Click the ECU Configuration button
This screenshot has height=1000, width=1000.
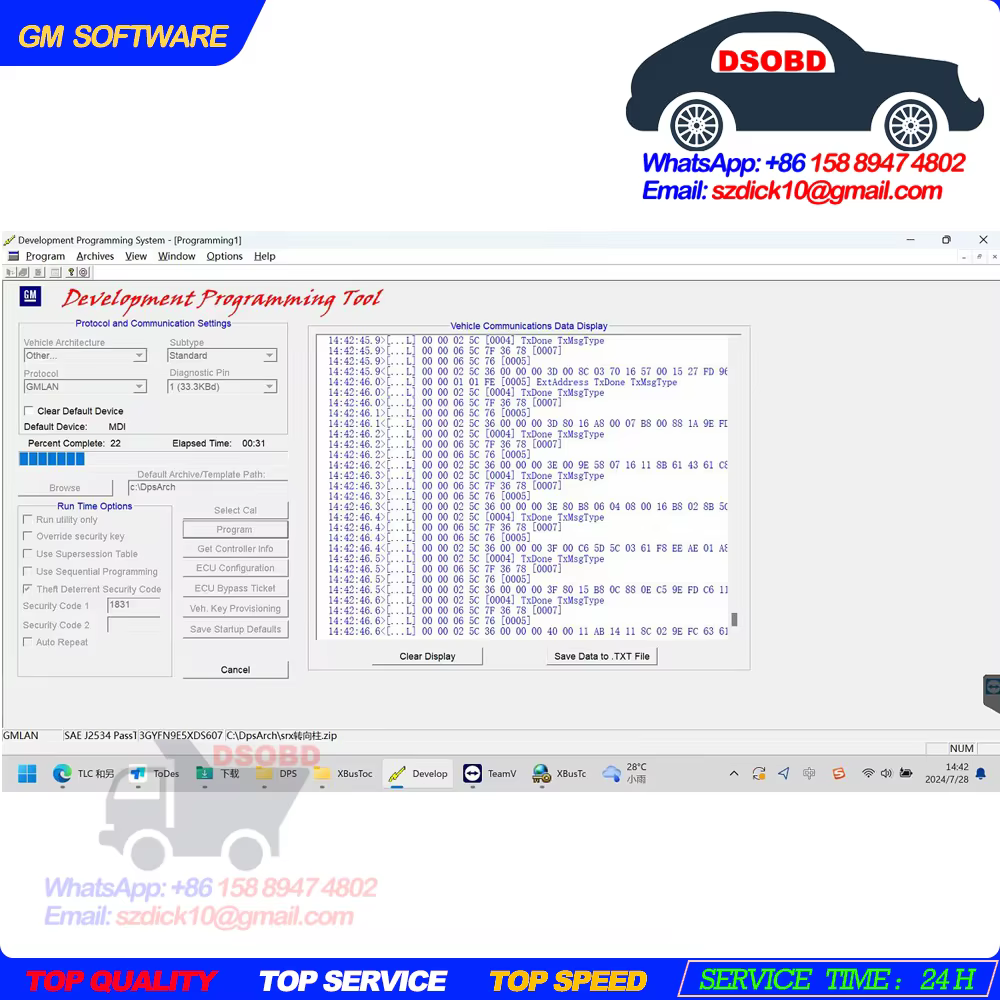[x=235, y=568]
